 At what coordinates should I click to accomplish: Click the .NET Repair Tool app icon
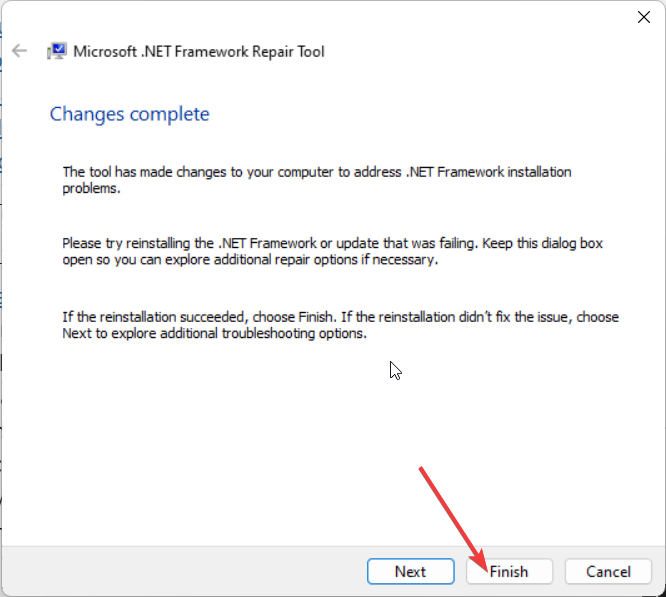[57, 51]
